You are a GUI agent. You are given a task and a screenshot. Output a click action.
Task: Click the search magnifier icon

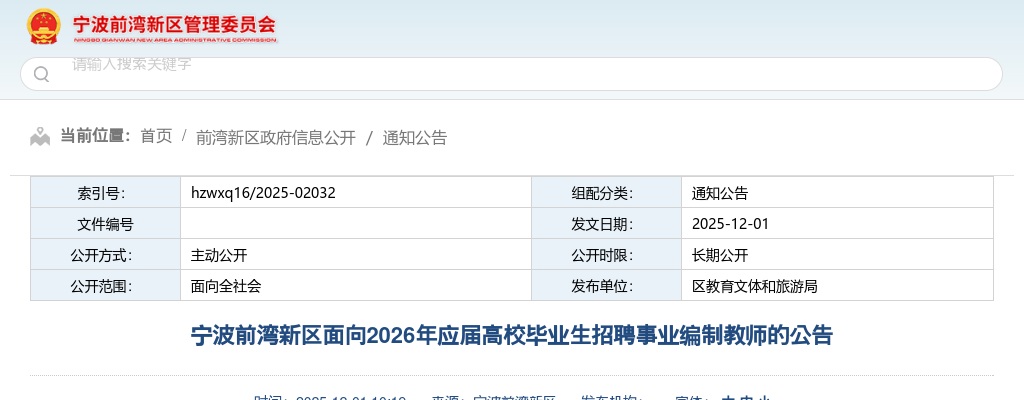pyautogui.click(x=41, y=74)
